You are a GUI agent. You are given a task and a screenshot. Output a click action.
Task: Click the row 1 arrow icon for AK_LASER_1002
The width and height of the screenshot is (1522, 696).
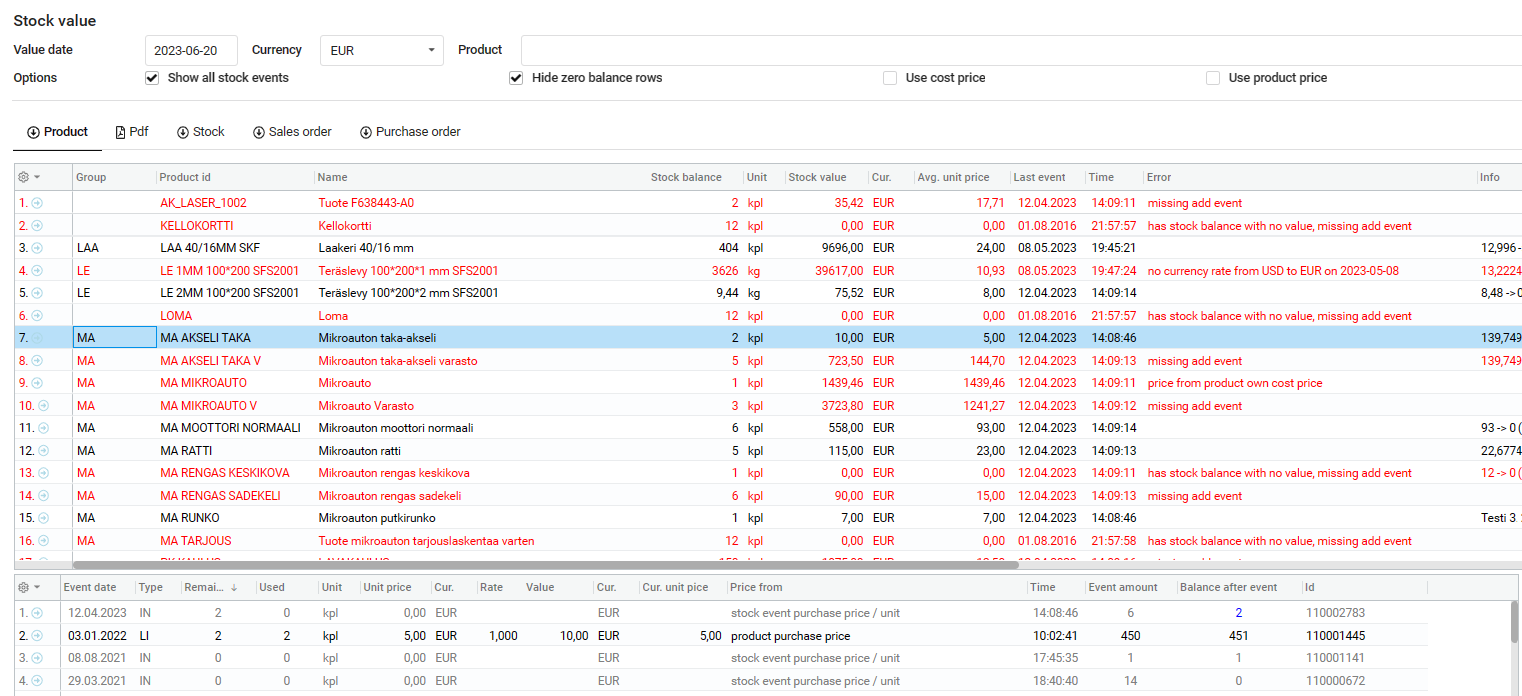[37, 203]
